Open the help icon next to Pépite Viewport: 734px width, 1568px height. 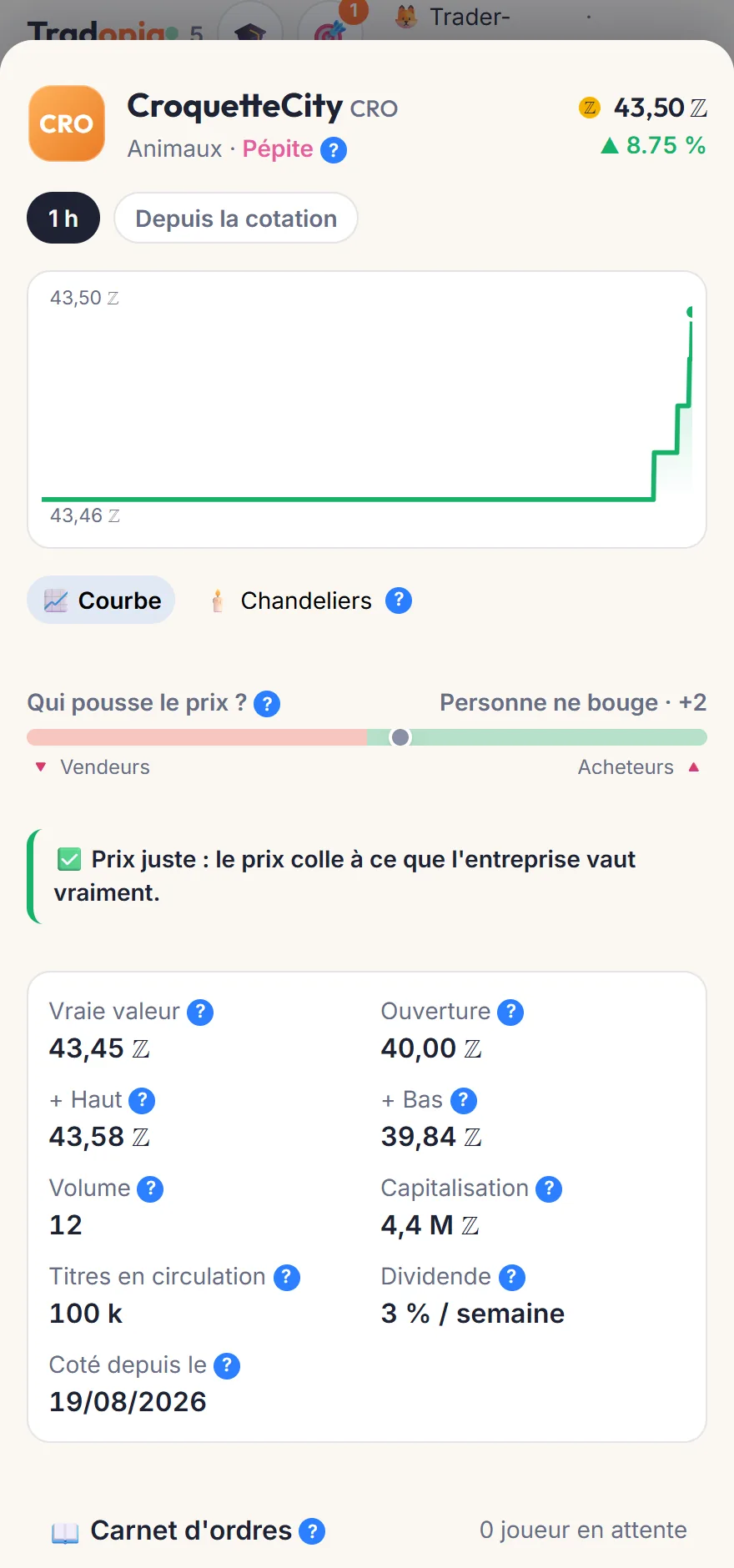click(334, 150)
